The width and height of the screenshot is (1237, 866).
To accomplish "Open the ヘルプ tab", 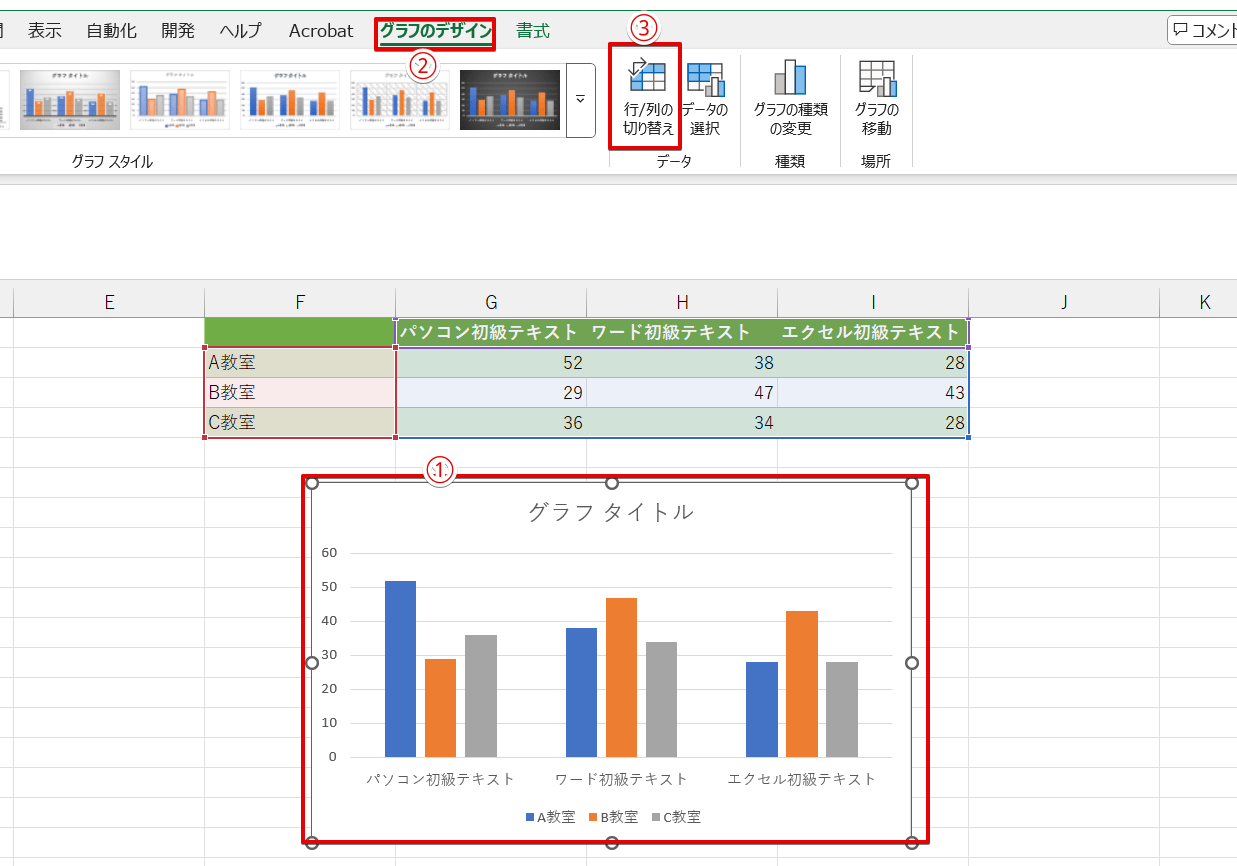I will 241,31.
